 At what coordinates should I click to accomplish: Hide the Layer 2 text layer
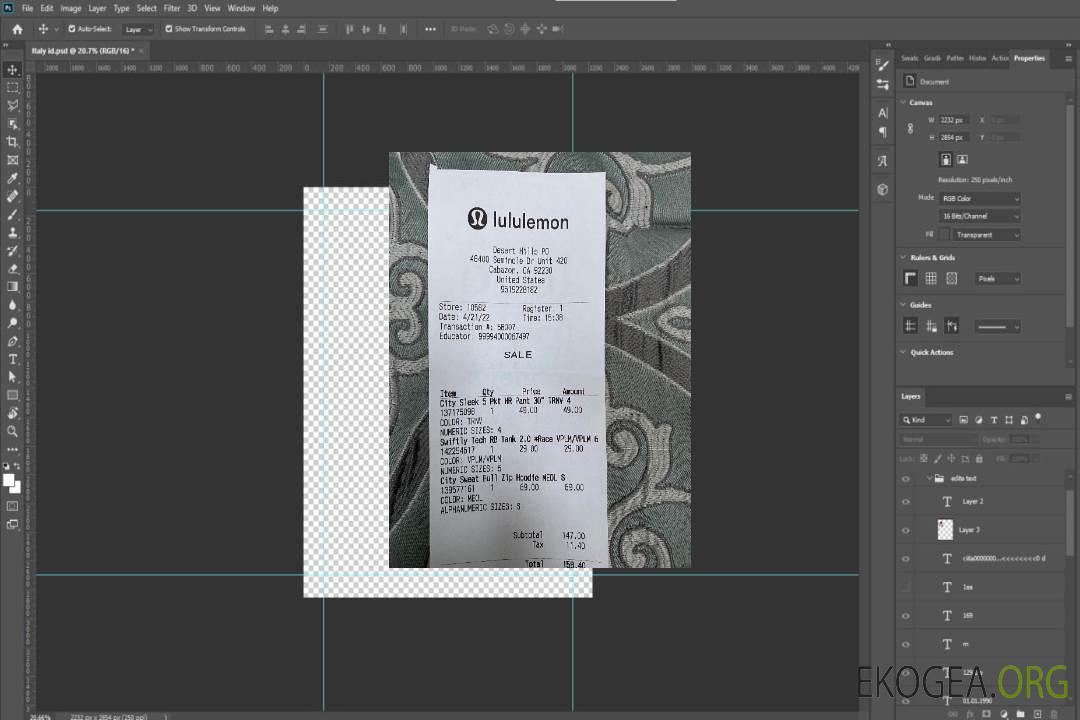[906, 502]
